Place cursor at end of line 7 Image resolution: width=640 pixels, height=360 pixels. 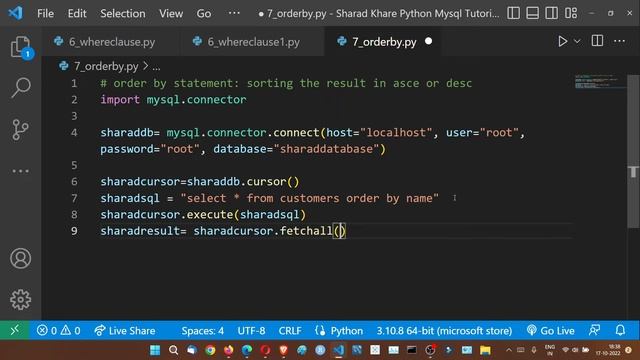[x=440, y=198]
